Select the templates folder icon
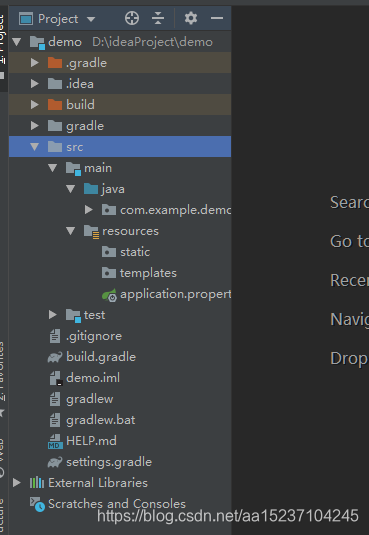Image resolution: width=369 pixels, height=535 pixels. pos(109,273)
